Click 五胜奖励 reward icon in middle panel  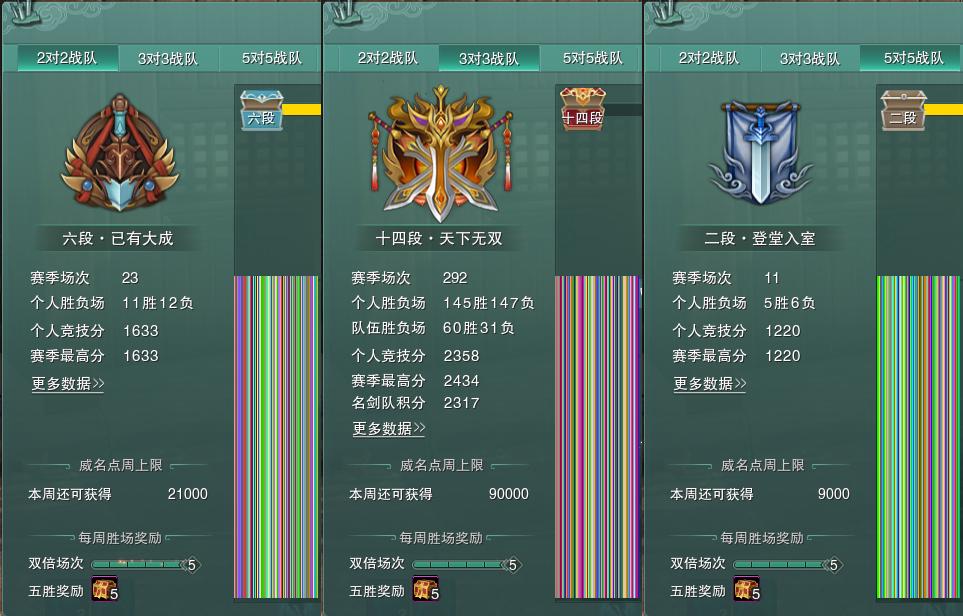(426, 589)
